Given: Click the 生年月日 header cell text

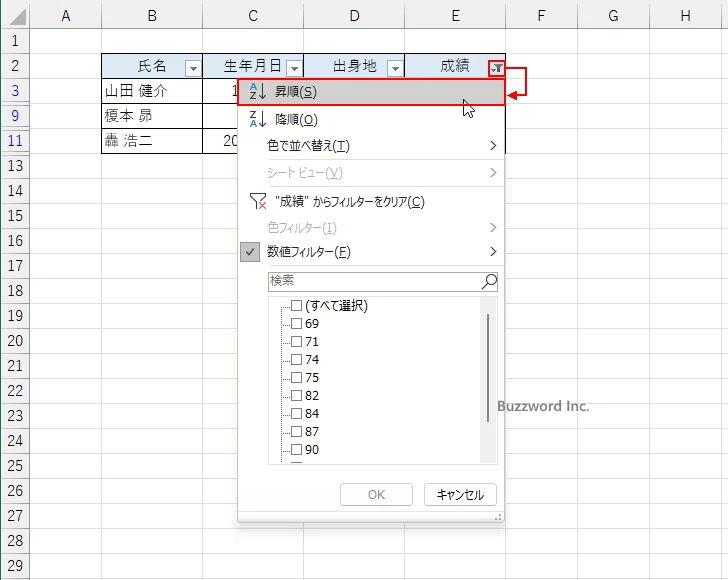Looking at the screenshot, I should [253, 66].
